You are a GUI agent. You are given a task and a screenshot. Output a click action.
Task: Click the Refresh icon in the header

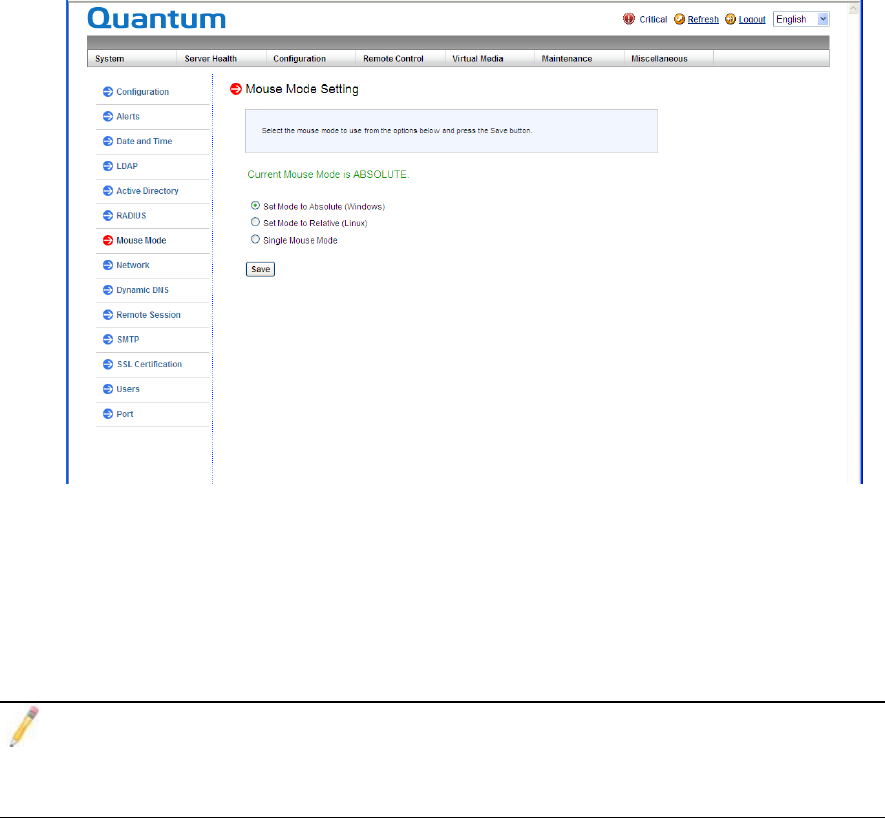[x=680, y=19]
